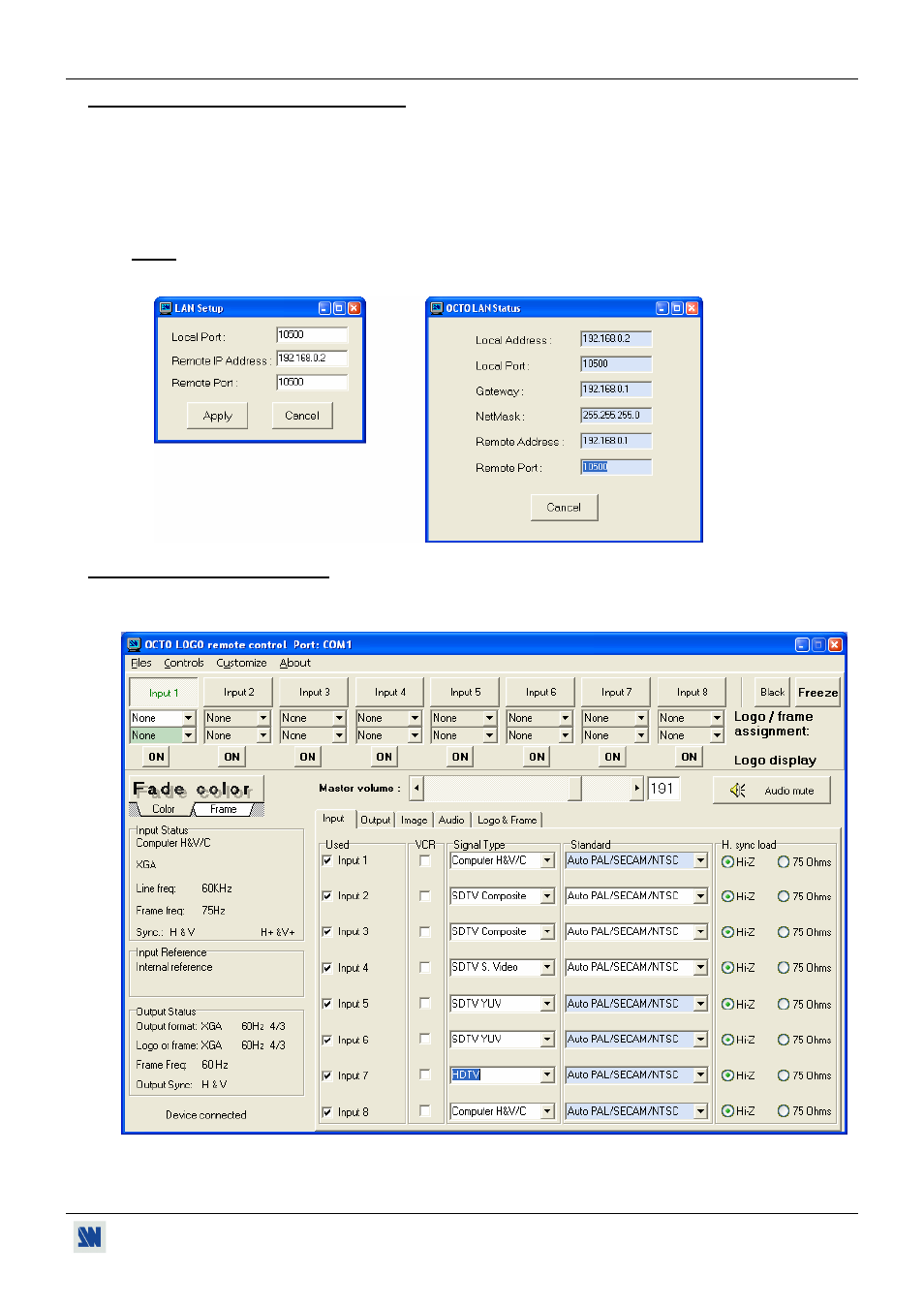Click the page footer company logo
Screen dimensions: 924x1308
89,1237
